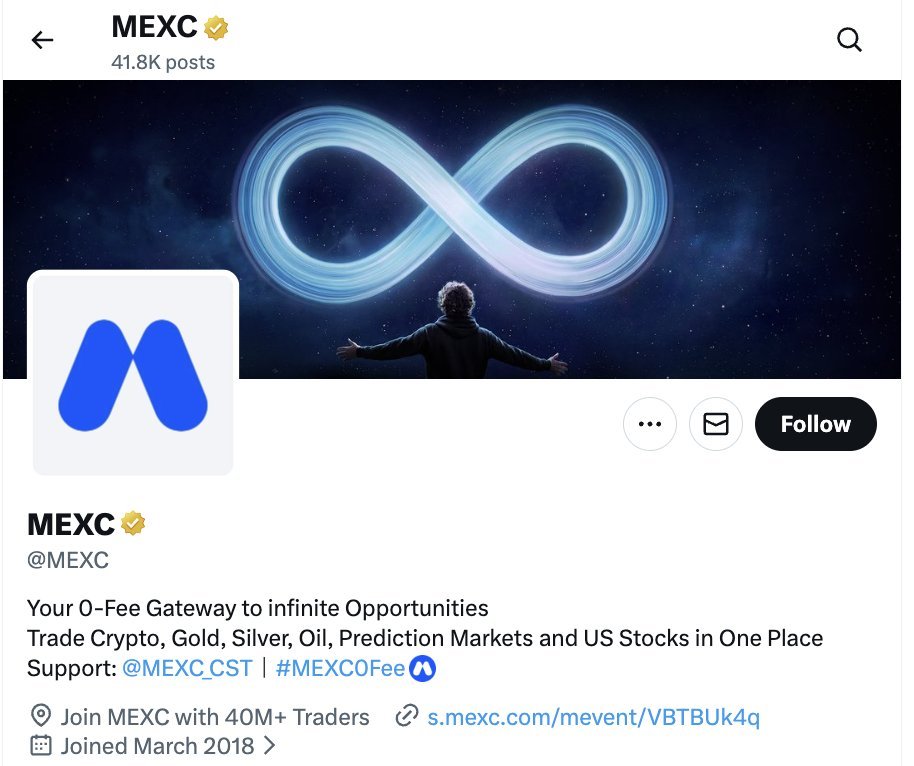The height and width of the screenshot is (766, 914).
Task: Send a direct message via envelope icon
Action: click(x=716, y=424)
